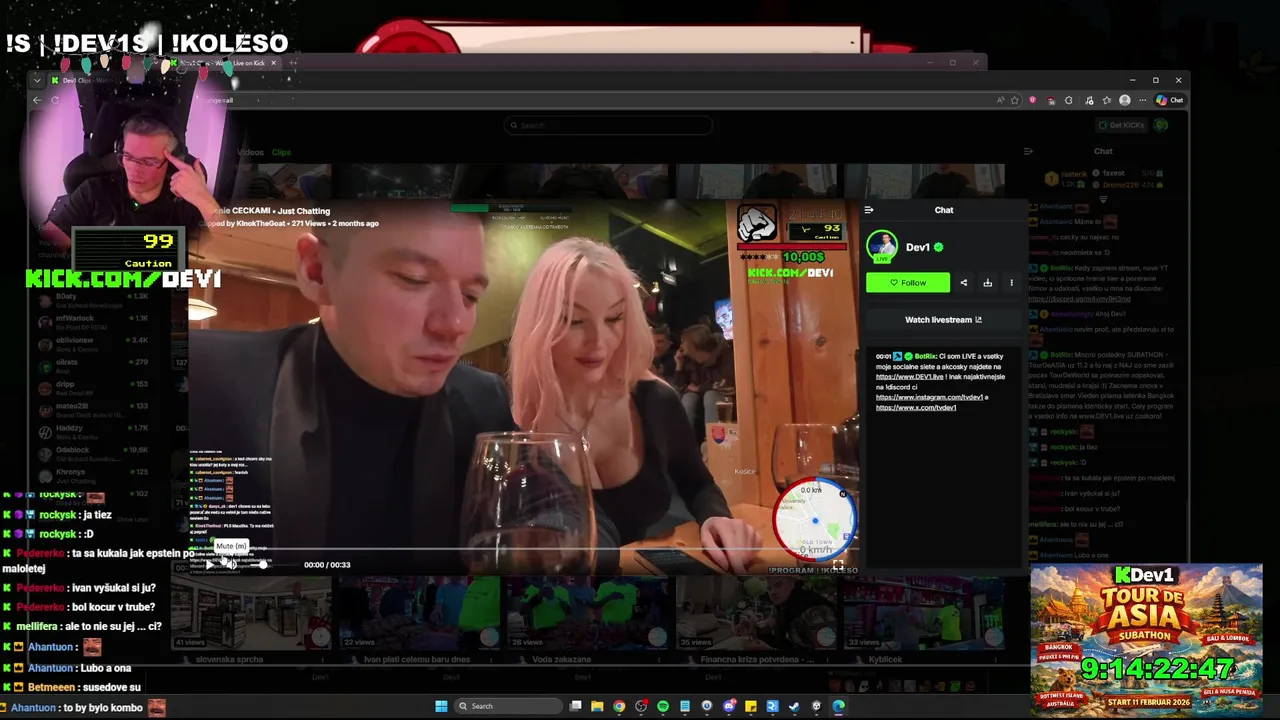Open Steam from the taskbar
The height and width of the screenshot is (720, 1280).
[794, 706]
